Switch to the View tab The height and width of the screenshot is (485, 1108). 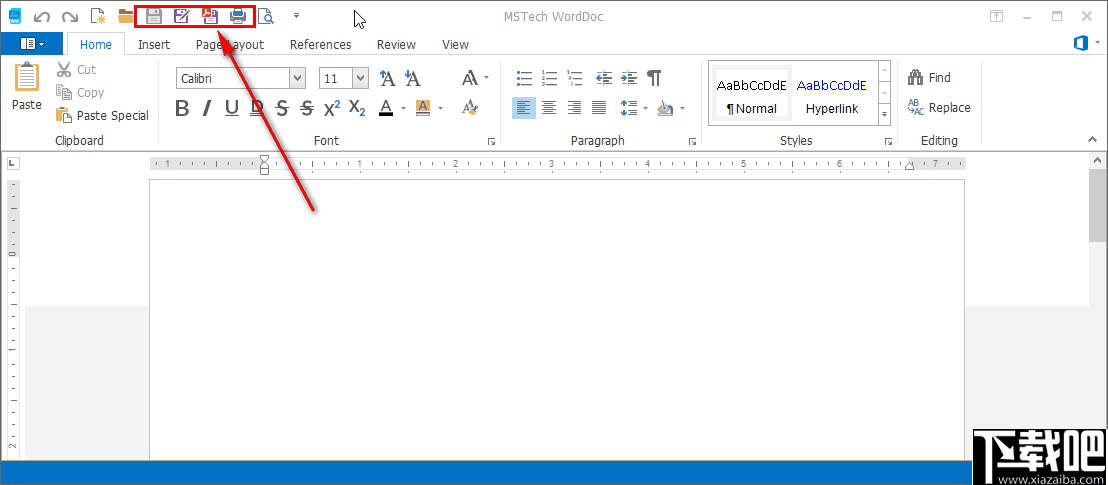455,45
